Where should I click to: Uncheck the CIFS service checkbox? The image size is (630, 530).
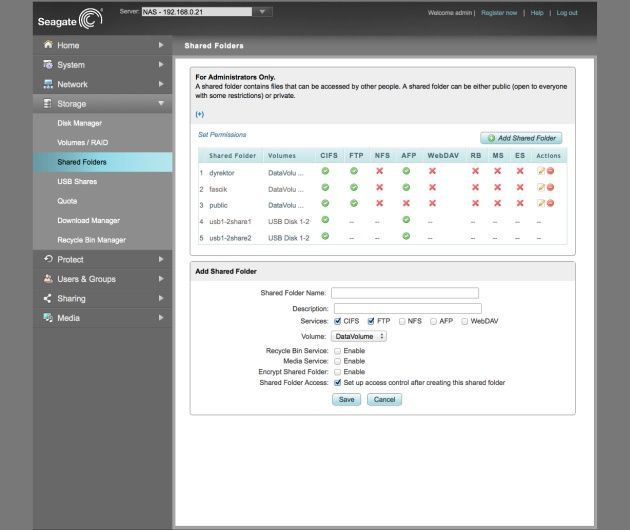coord(338,321)
